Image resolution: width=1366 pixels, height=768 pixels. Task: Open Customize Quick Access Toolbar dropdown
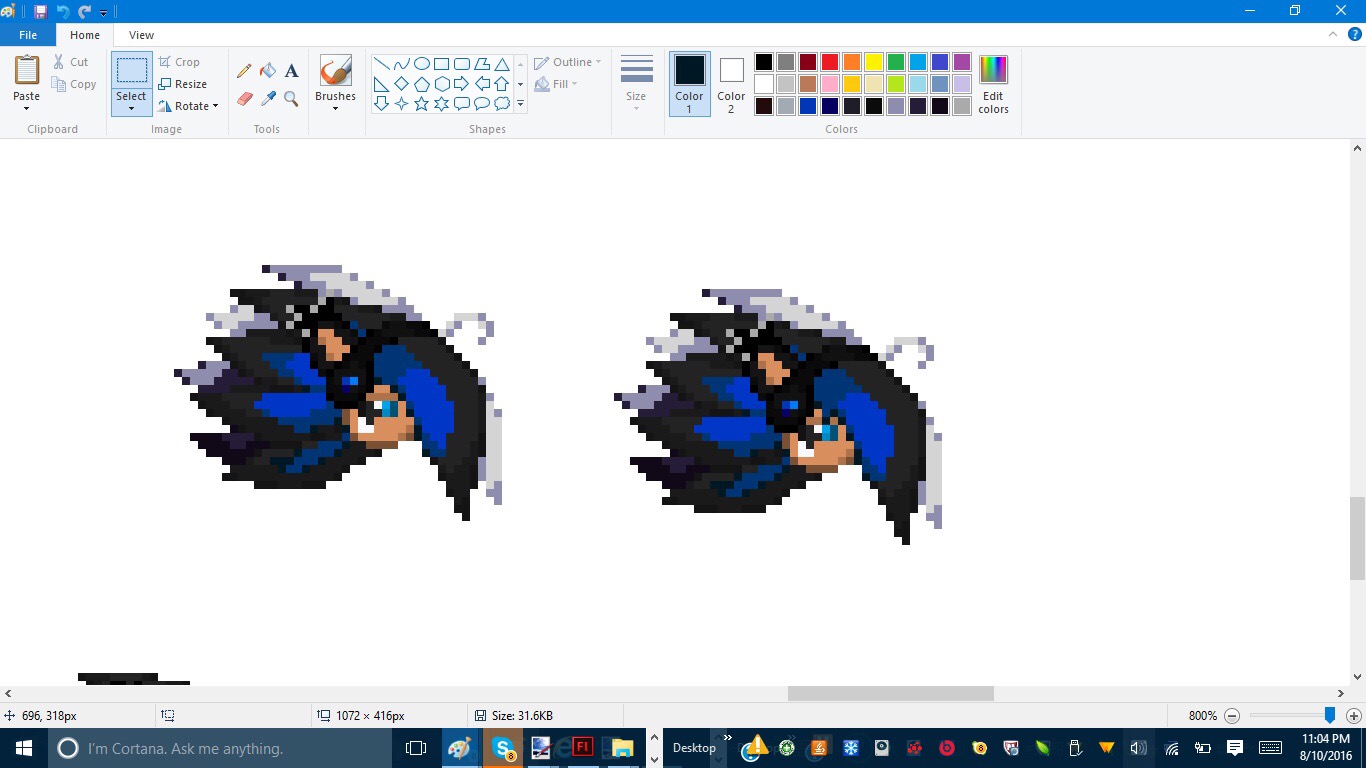coord(103,12)
